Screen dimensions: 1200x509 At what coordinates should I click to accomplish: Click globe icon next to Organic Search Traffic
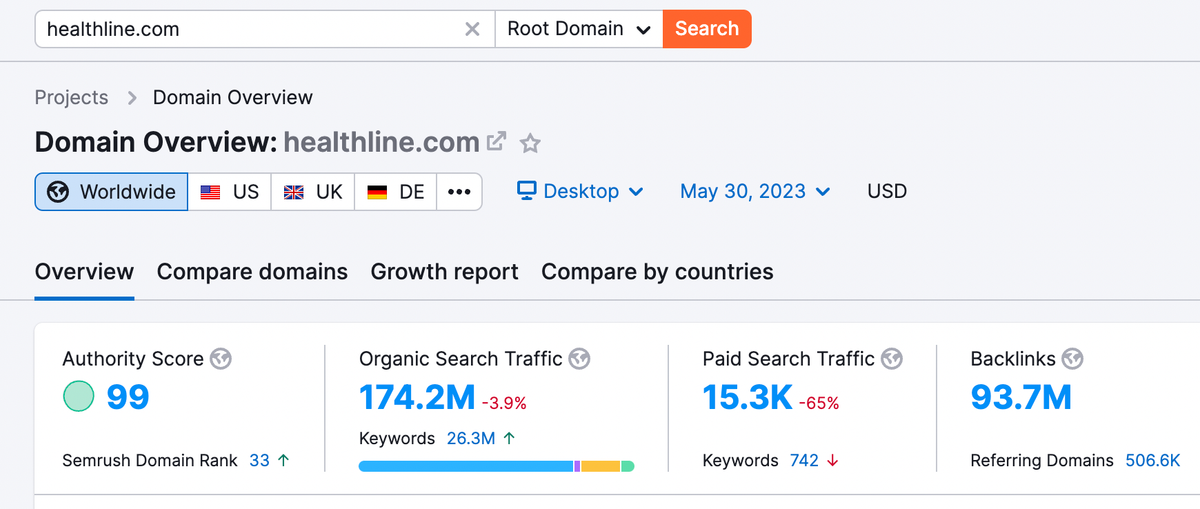pos(579,359)
